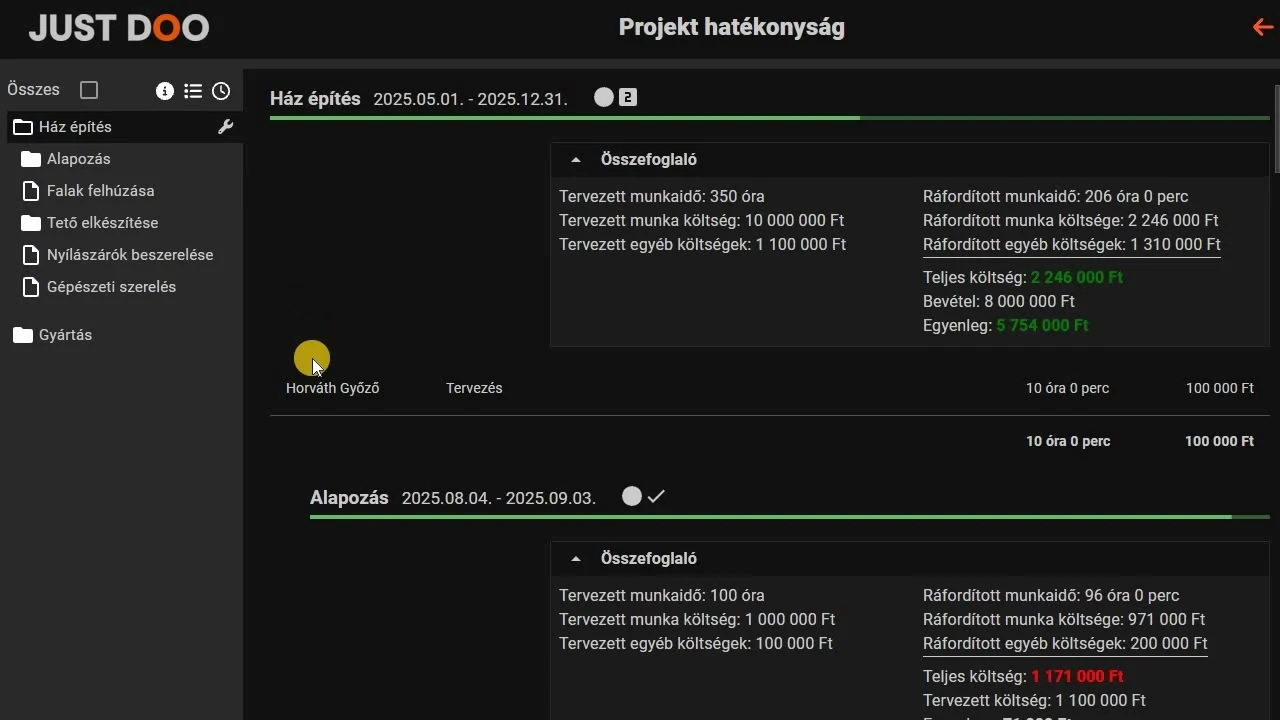Viewport: 1280px width, 720px height.
Task: Toggle the Összes checkbox
Action: coord(89,90)
